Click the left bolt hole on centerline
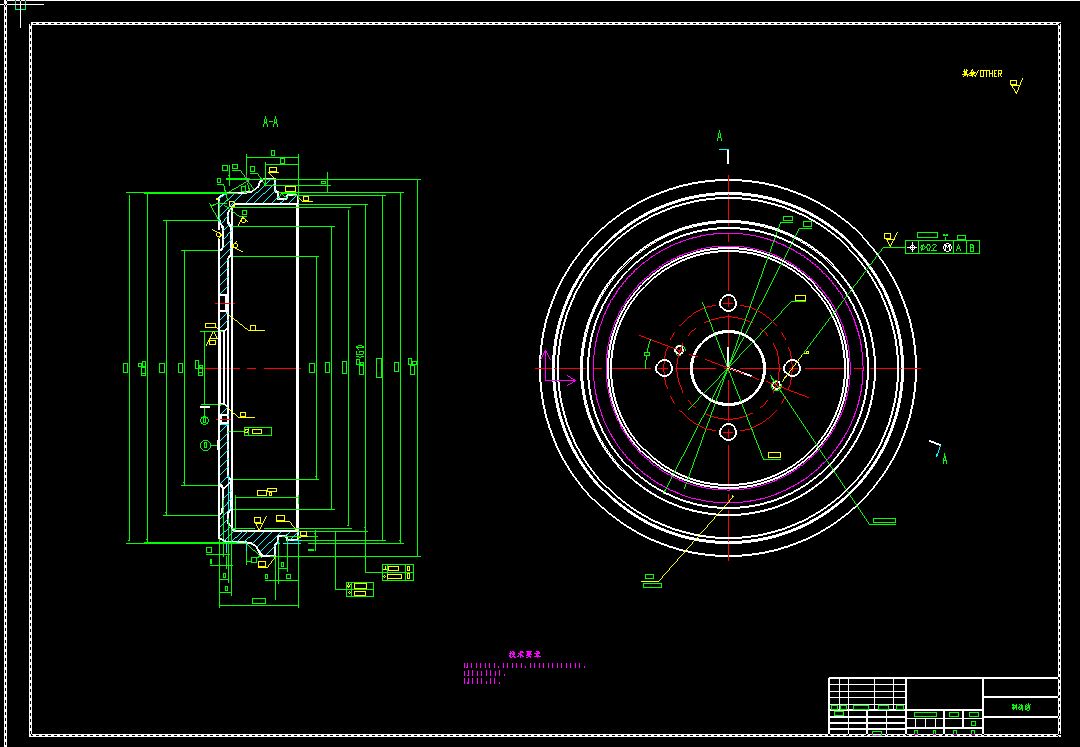Image resolution: width=1080 pixels, height=747 pixels. pos(663,368)
